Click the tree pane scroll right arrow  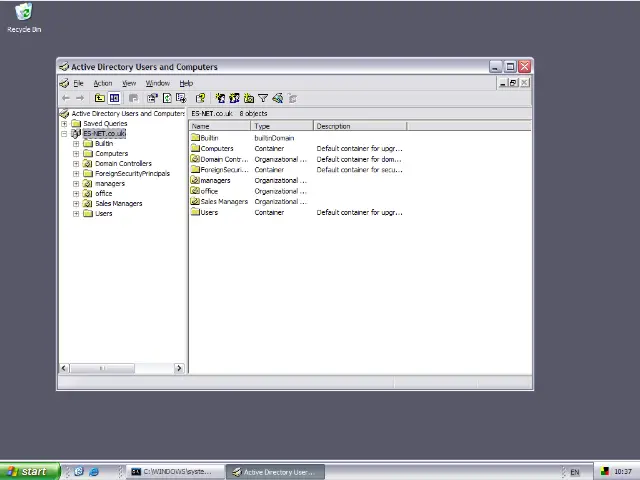(179, 368)
